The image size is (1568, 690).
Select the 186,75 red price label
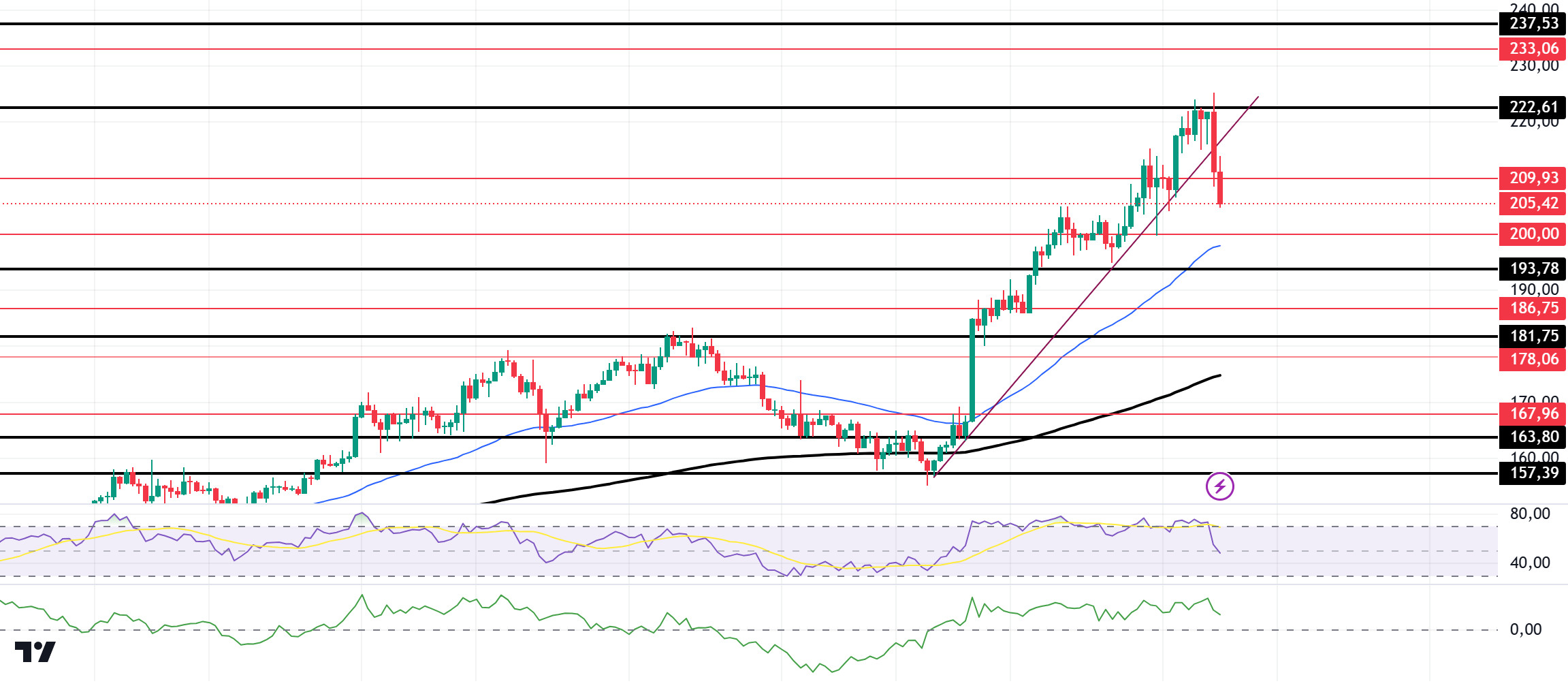coord(1532,309)
